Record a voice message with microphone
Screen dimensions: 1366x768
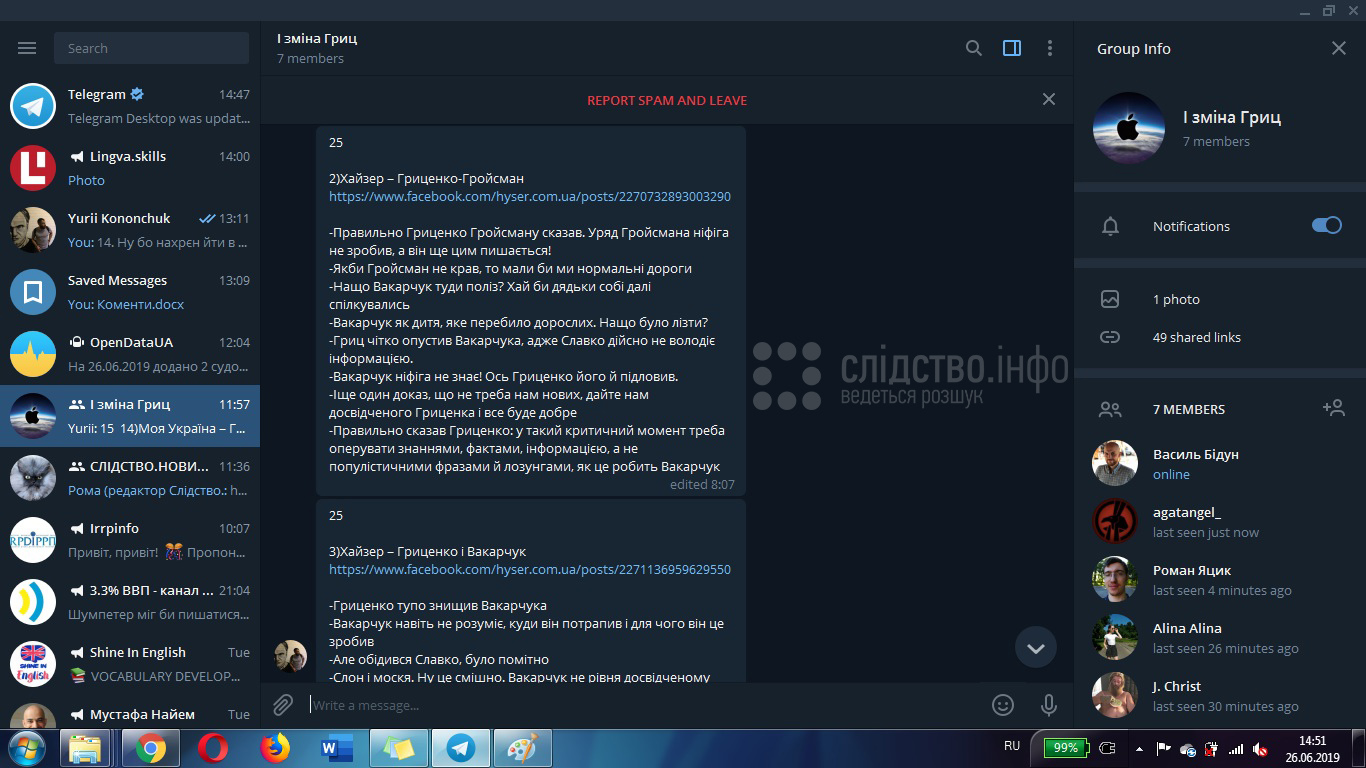(1049, 705)
